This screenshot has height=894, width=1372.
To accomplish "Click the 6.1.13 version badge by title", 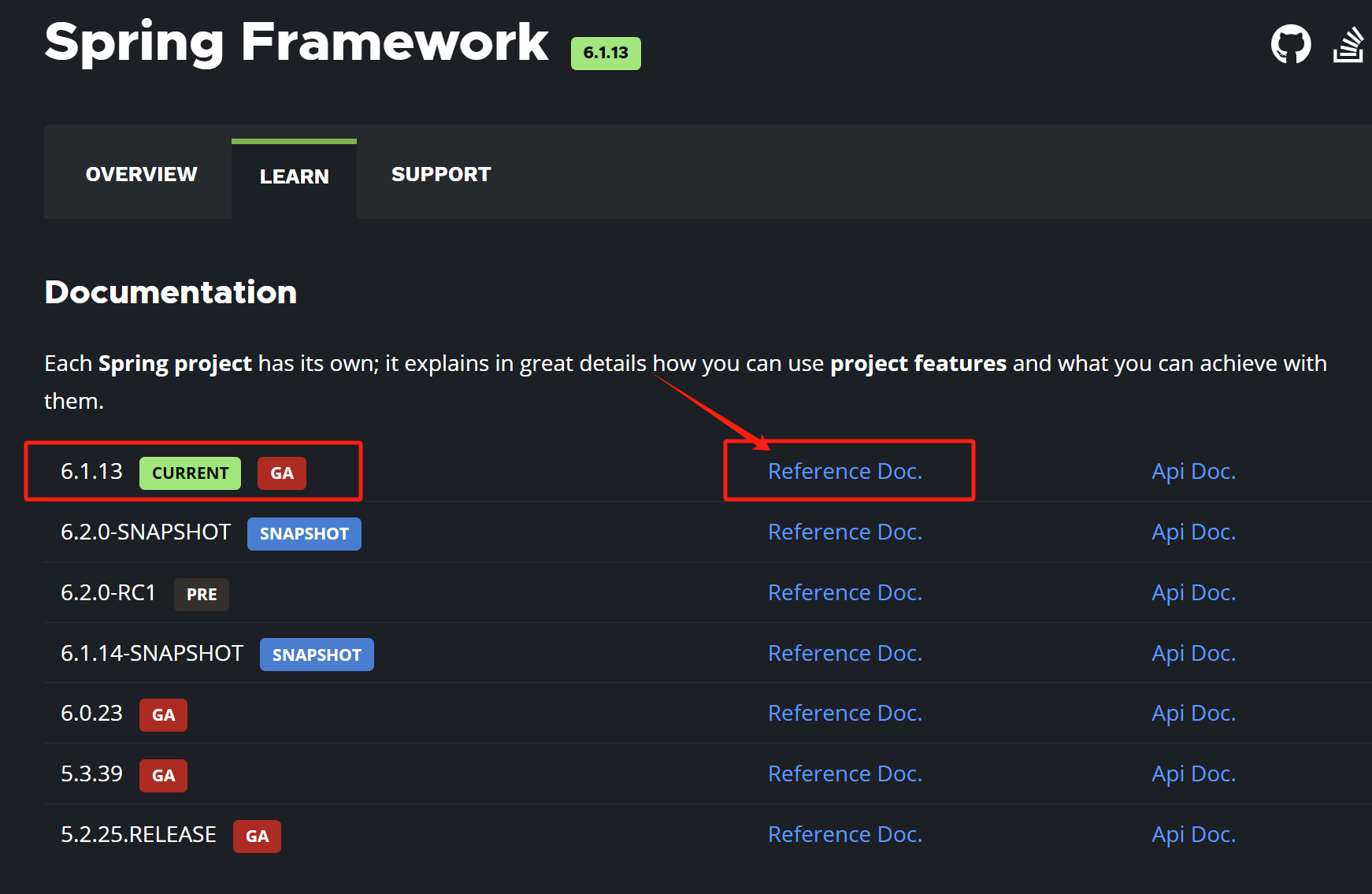I will click(x=606, y=53).
